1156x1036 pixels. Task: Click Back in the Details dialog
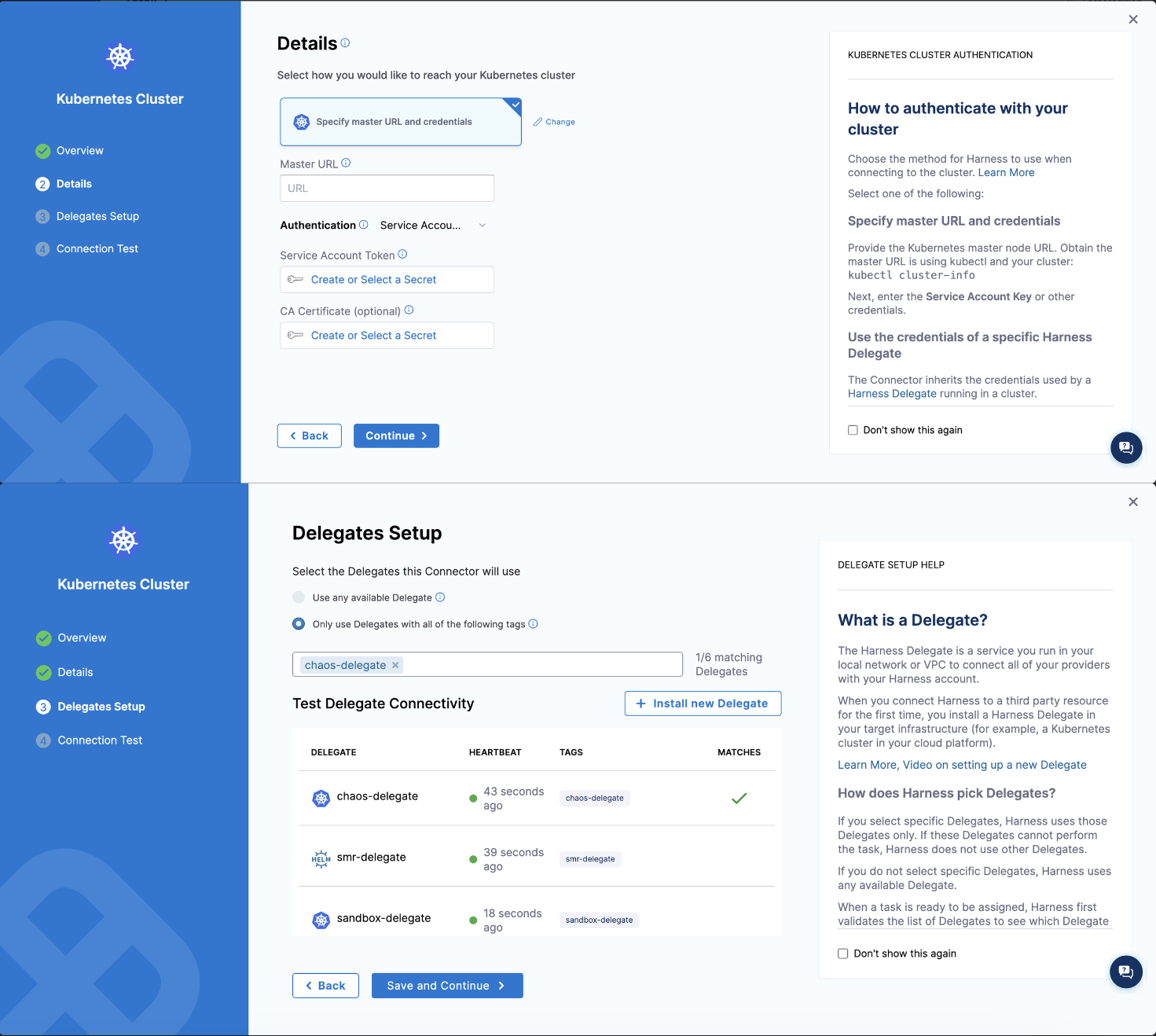(310, 436)
